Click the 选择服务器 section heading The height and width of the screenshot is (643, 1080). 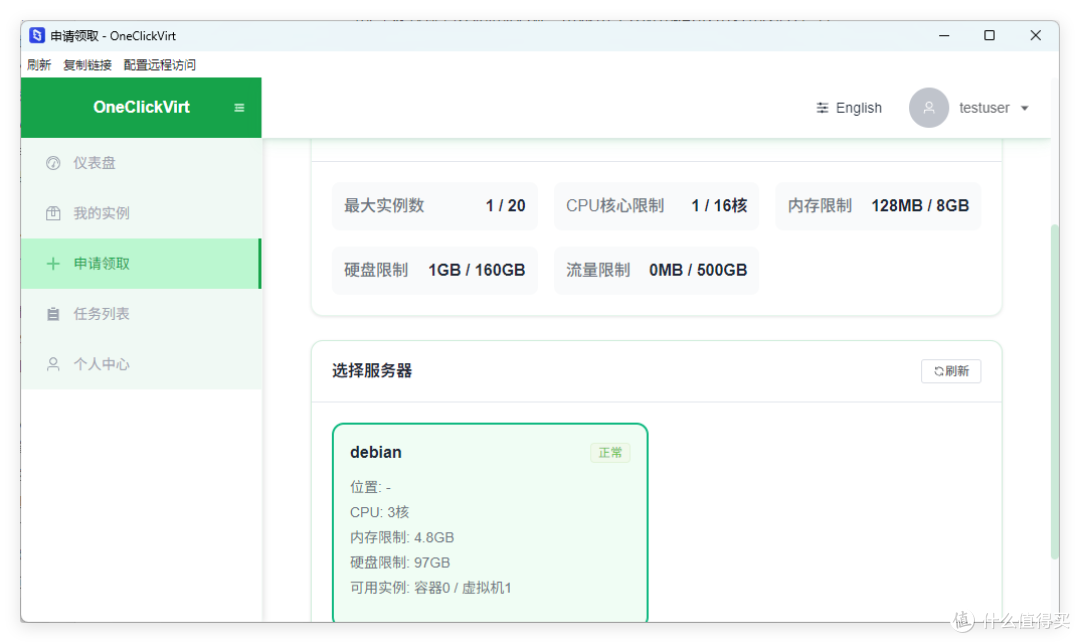372,370
